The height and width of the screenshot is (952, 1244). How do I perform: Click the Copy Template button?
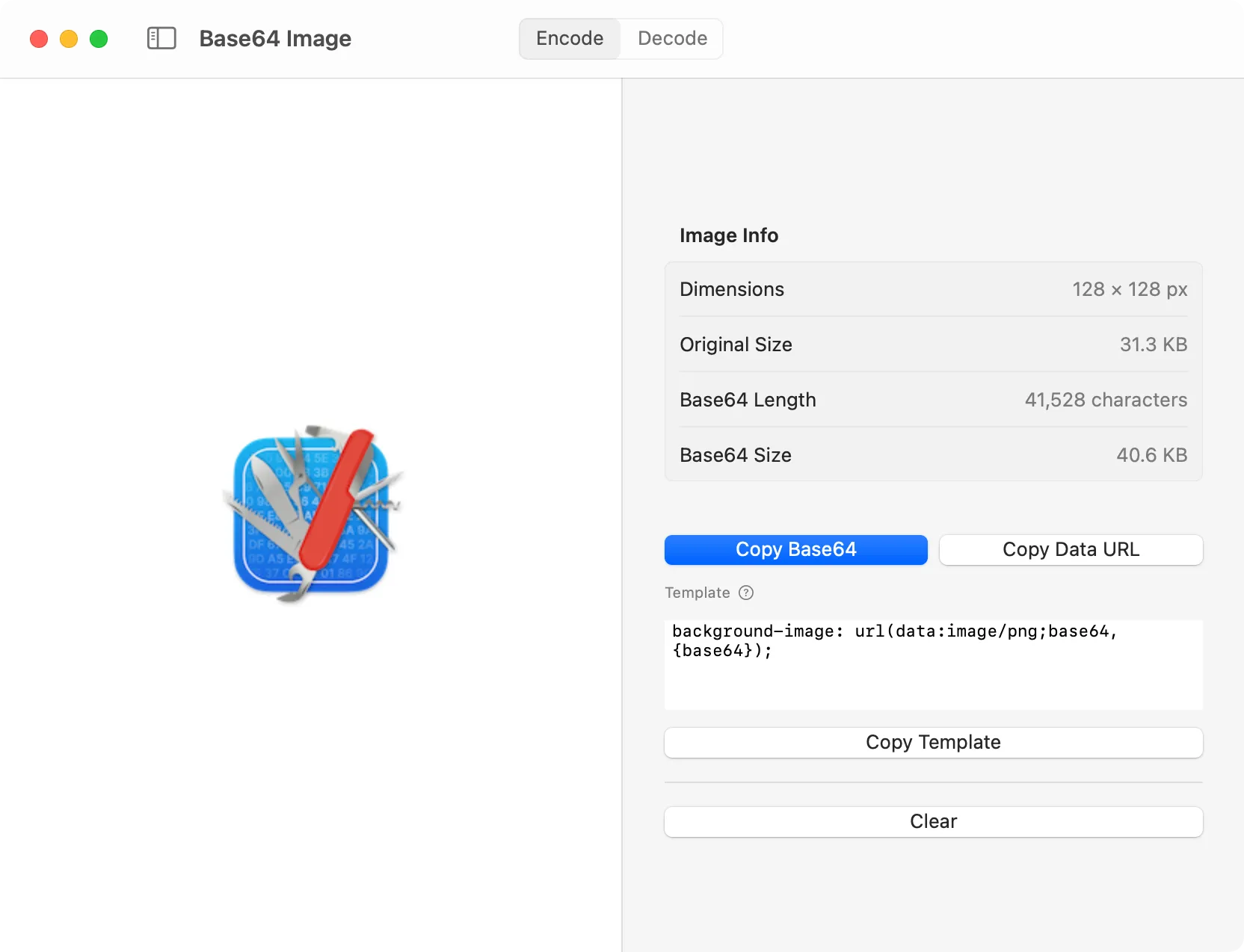(x=933, y=742)
